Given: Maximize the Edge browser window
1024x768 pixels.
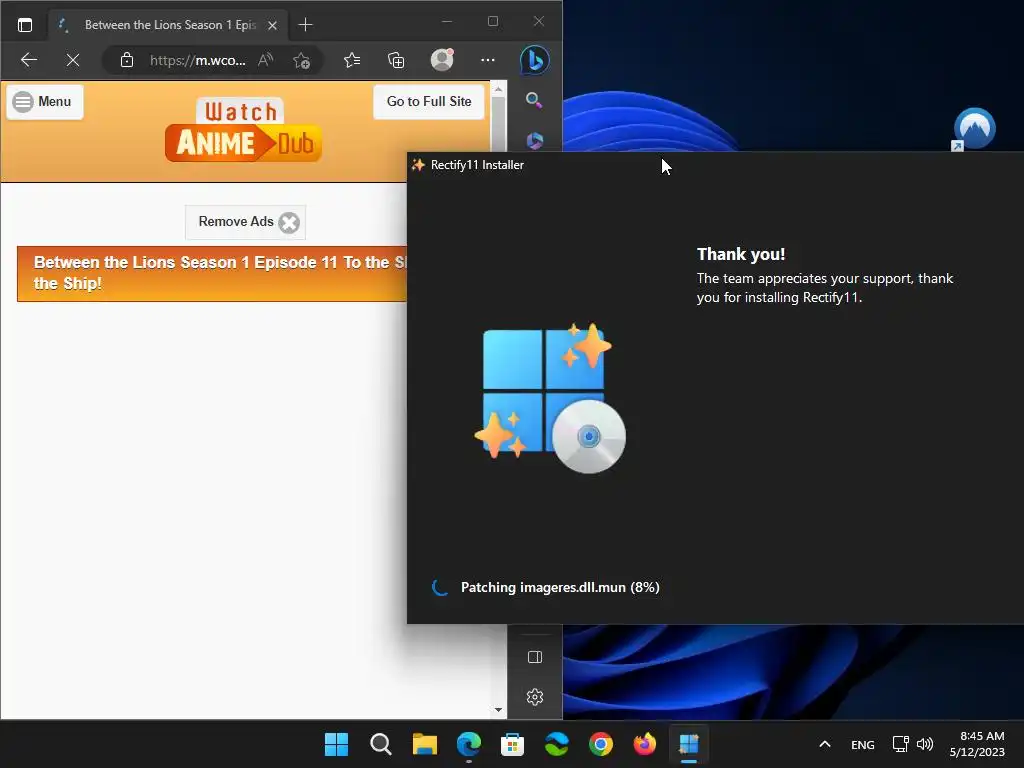Looking at the screenshot, I should (493, 22).
